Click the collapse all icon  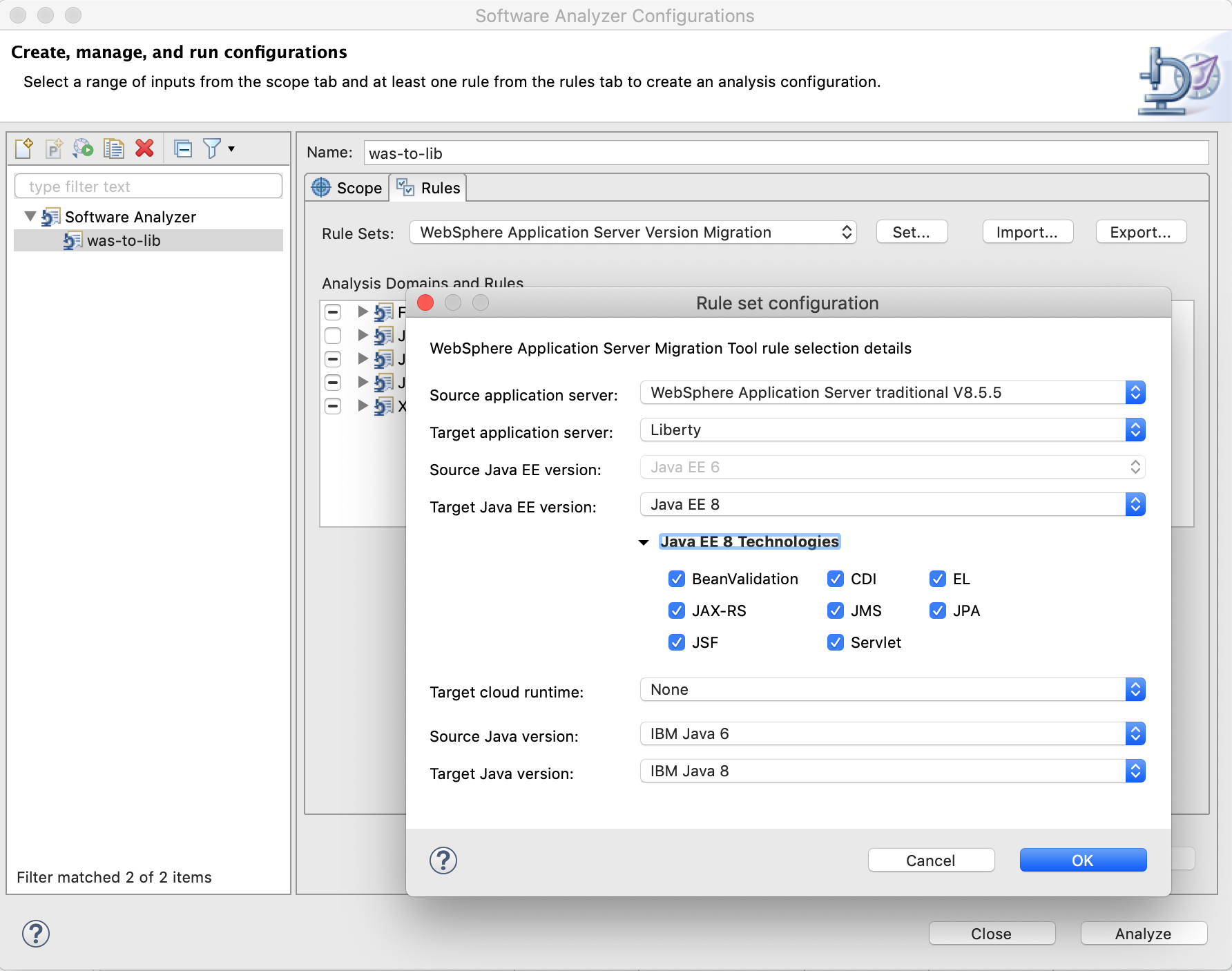[x=183, y=148]
